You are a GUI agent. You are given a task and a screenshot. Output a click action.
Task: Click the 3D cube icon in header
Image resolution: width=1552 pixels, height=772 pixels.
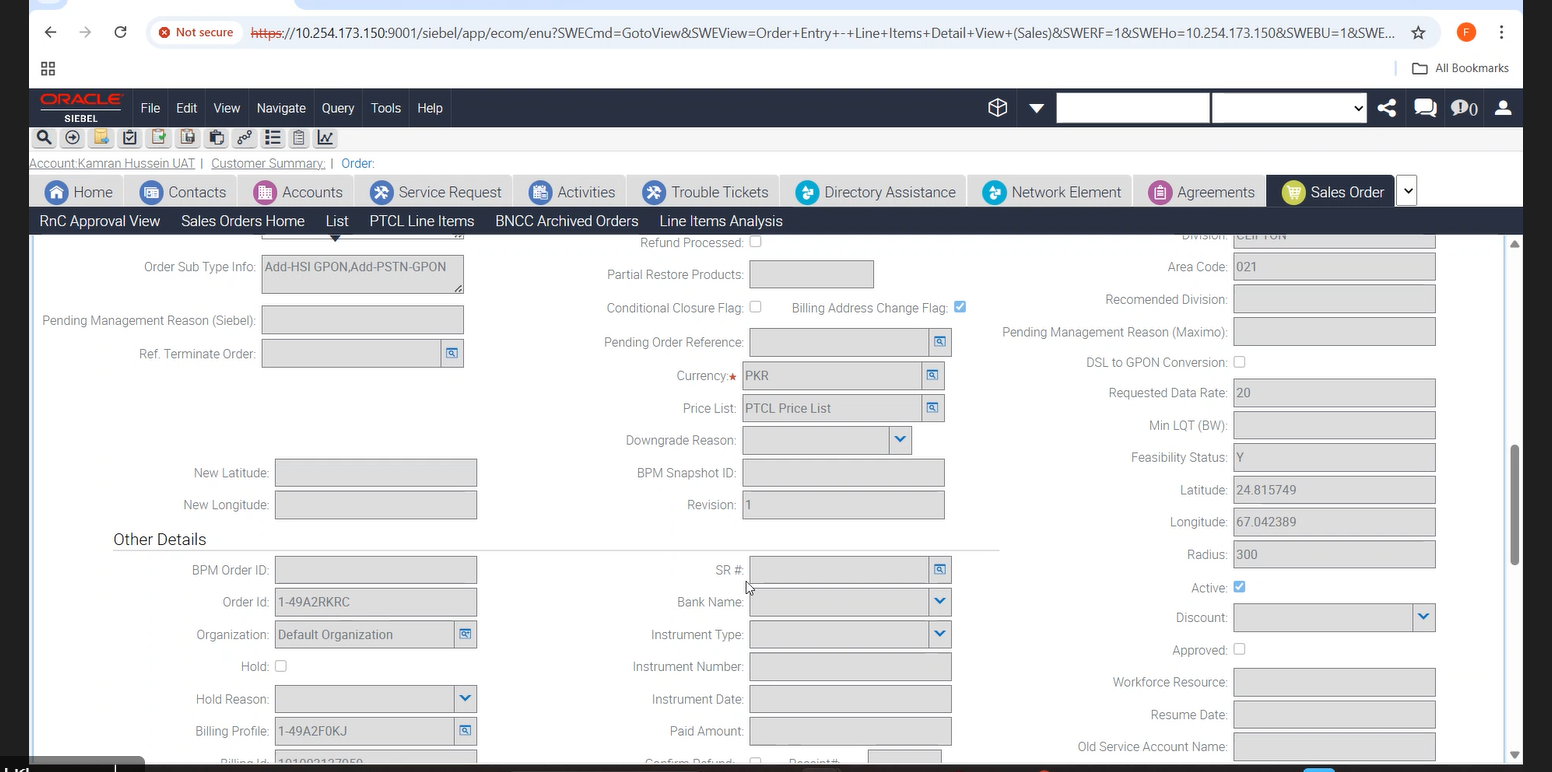point(997,108)
